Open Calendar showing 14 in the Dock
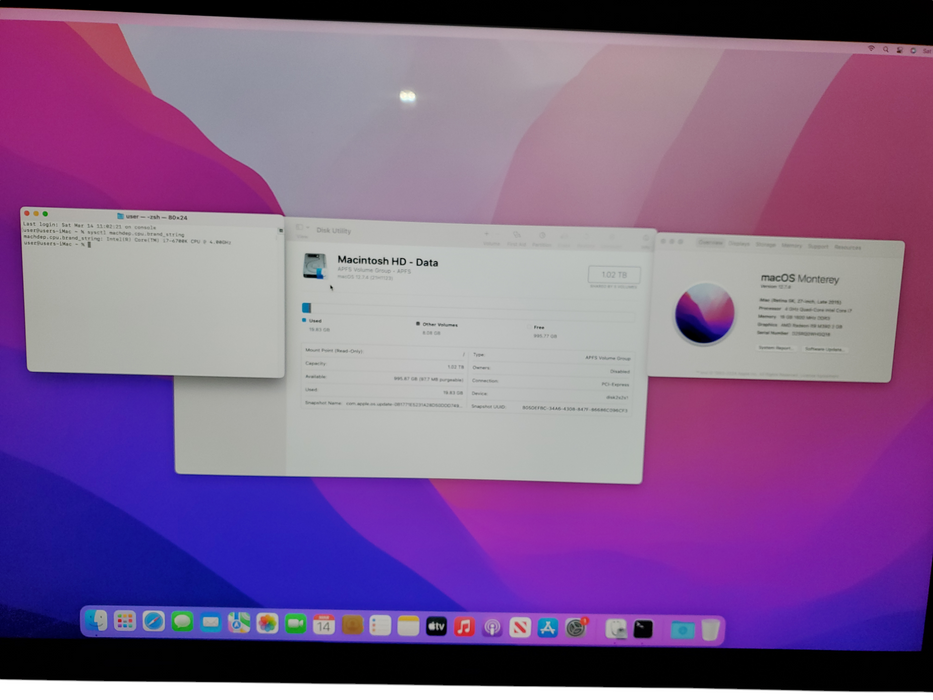The width and height of the screenshot is (933, 700). pyautogui.click(x=324, y=625)
